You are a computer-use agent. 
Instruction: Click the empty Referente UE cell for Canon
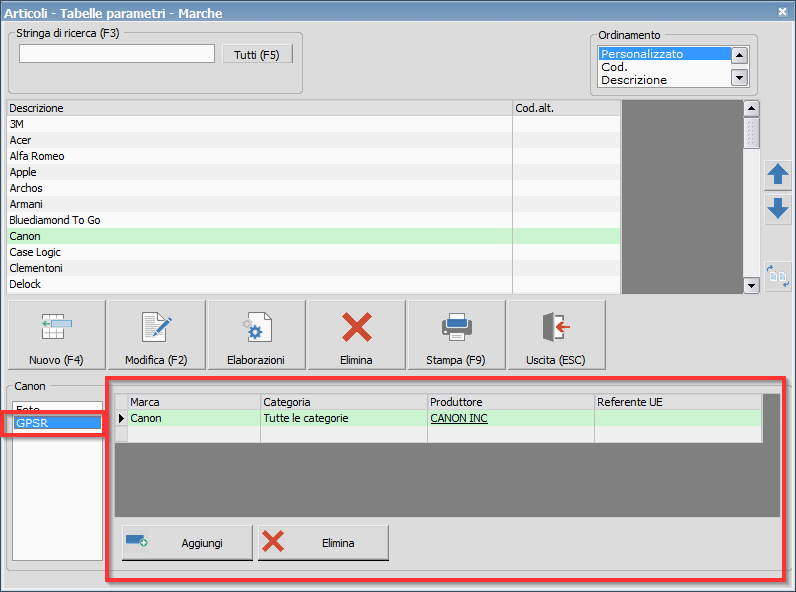[678, 418]
